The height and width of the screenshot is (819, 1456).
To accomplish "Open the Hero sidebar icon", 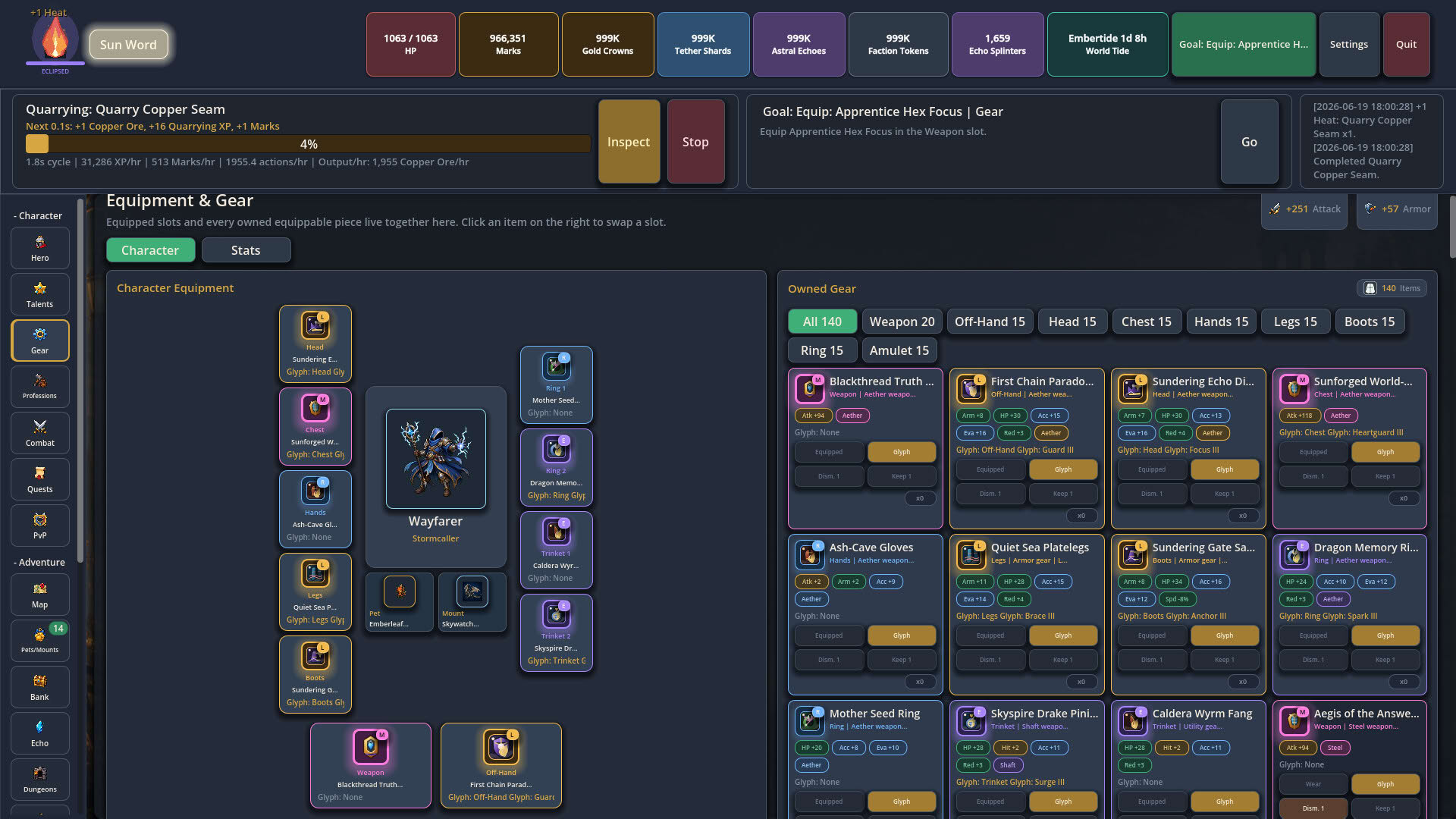I will click(40, 248).
